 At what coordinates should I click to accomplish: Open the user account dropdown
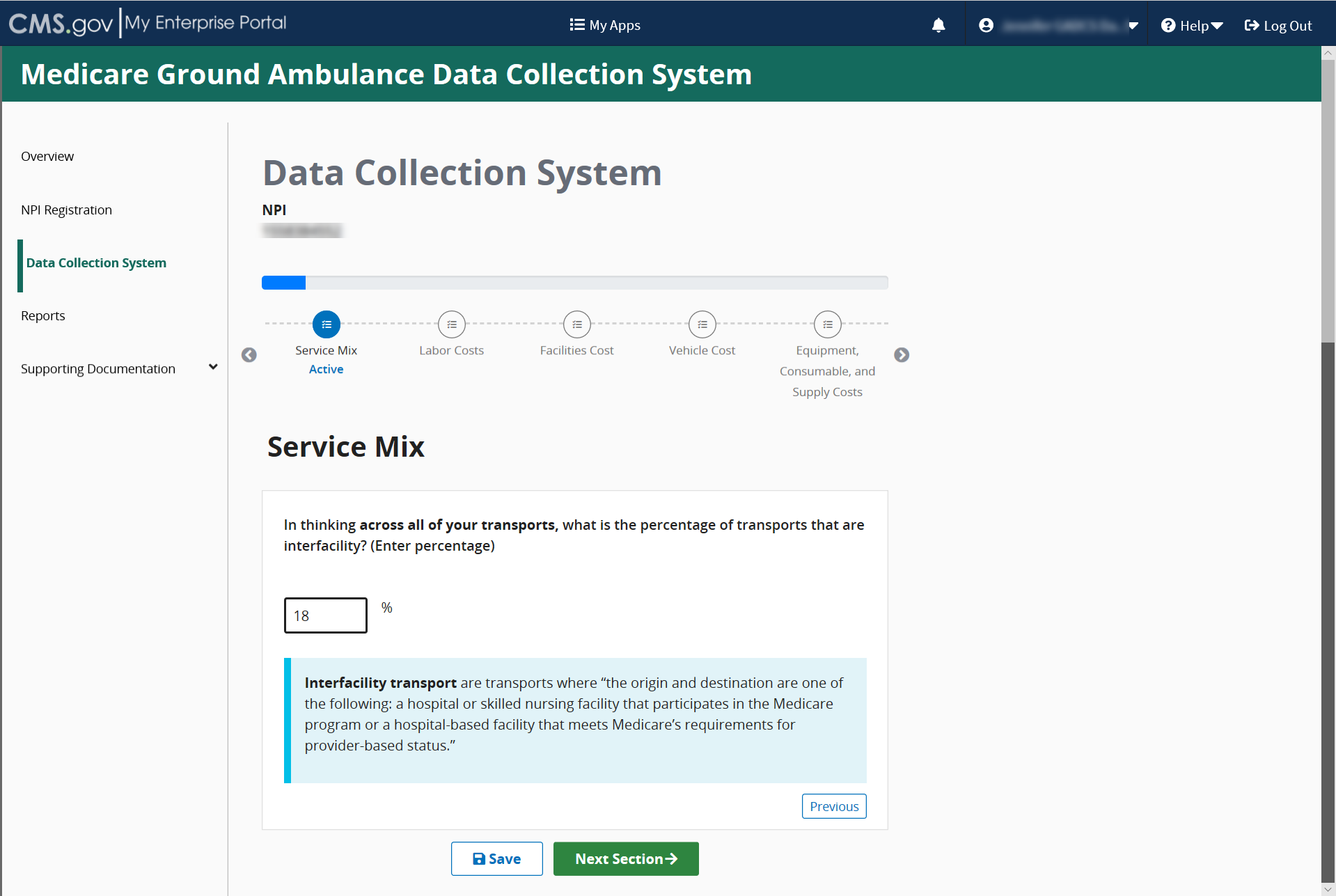click(x=1058, y=26)
